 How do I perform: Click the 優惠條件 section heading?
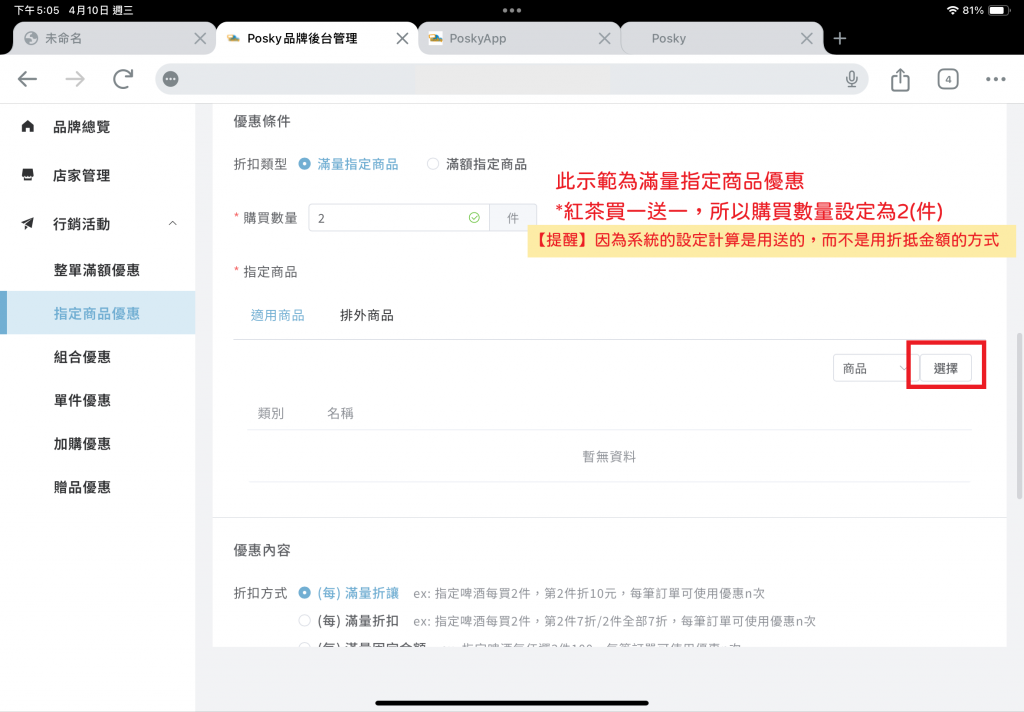click(262, 121)
